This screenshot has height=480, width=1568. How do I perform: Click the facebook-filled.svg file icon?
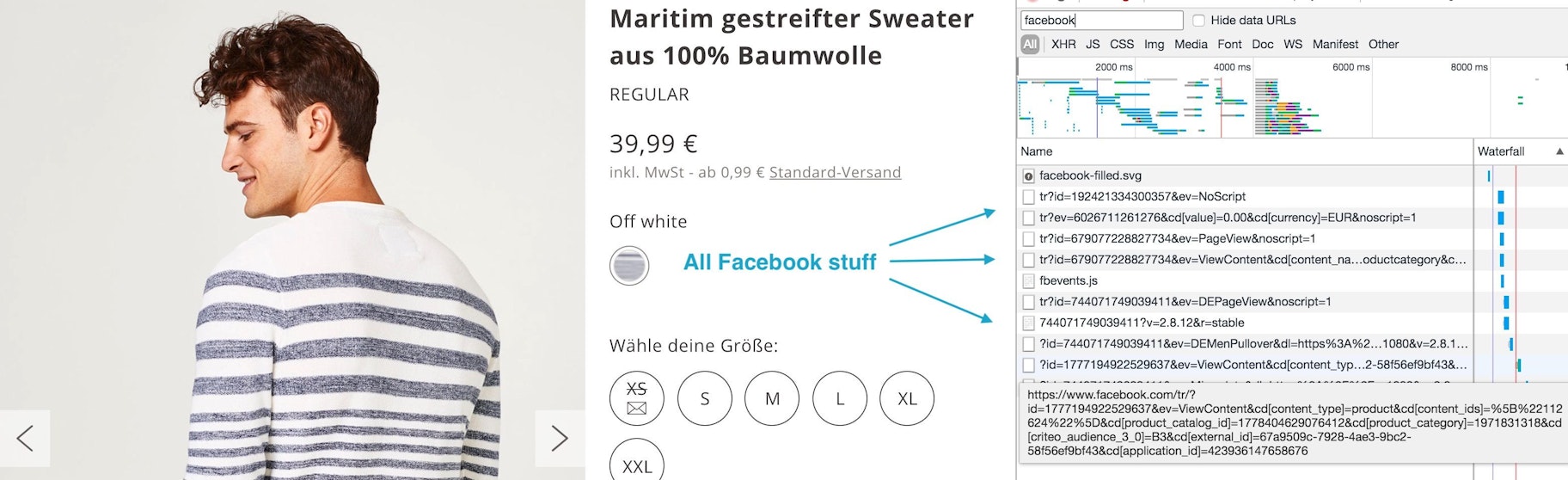point(1028,175)
